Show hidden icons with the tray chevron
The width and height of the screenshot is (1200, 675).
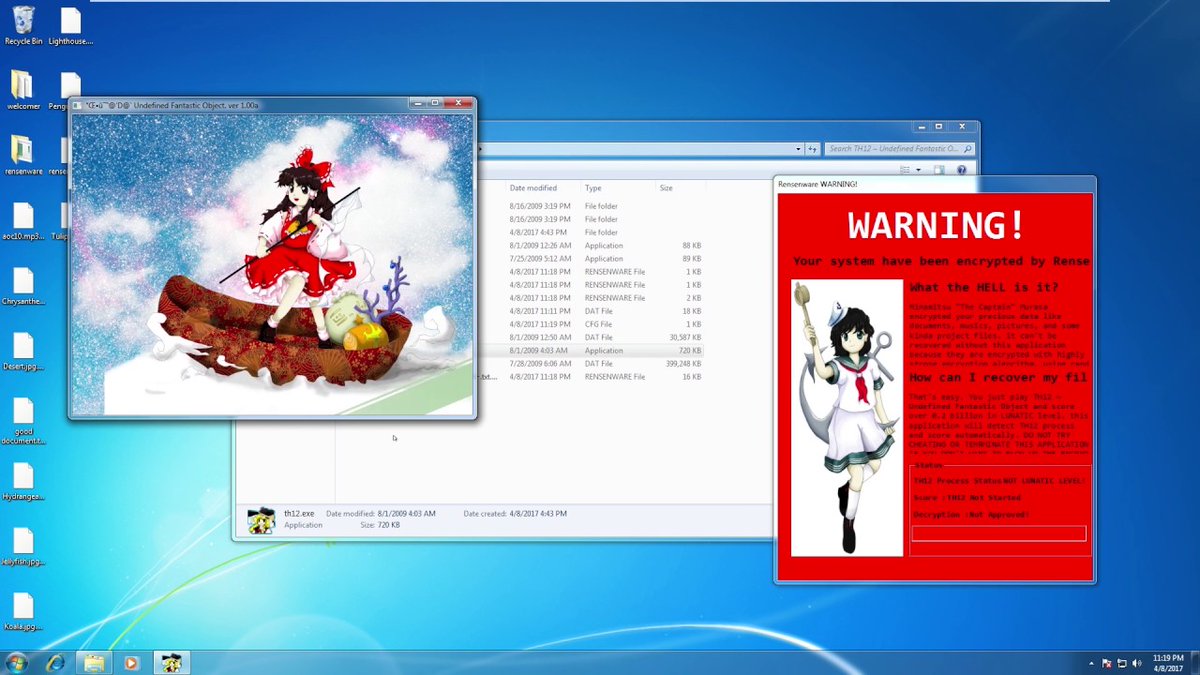[1092, 662]
